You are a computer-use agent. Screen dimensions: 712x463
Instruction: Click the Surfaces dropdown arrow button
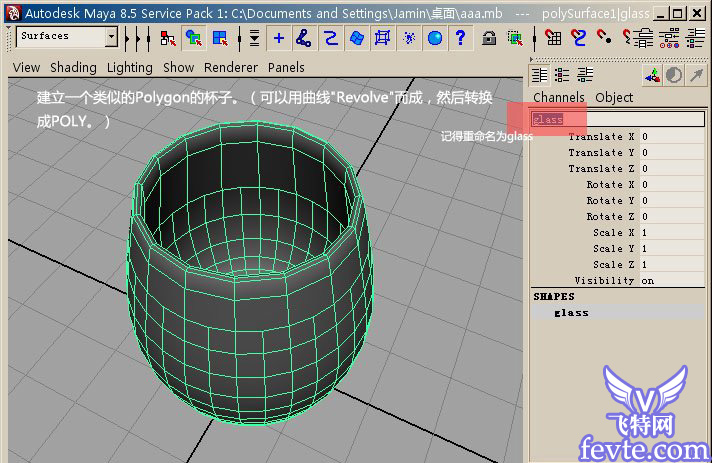pos(111,36)
